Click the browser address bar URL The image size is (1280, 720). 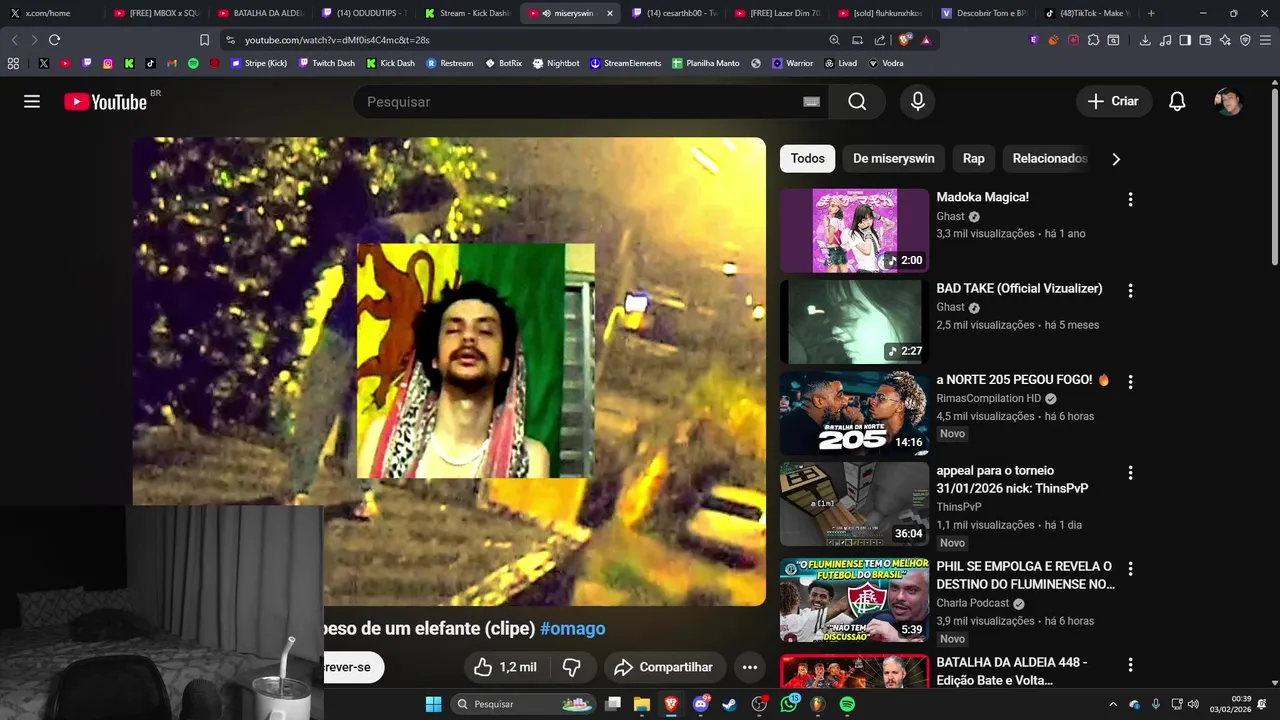(337, 40)
